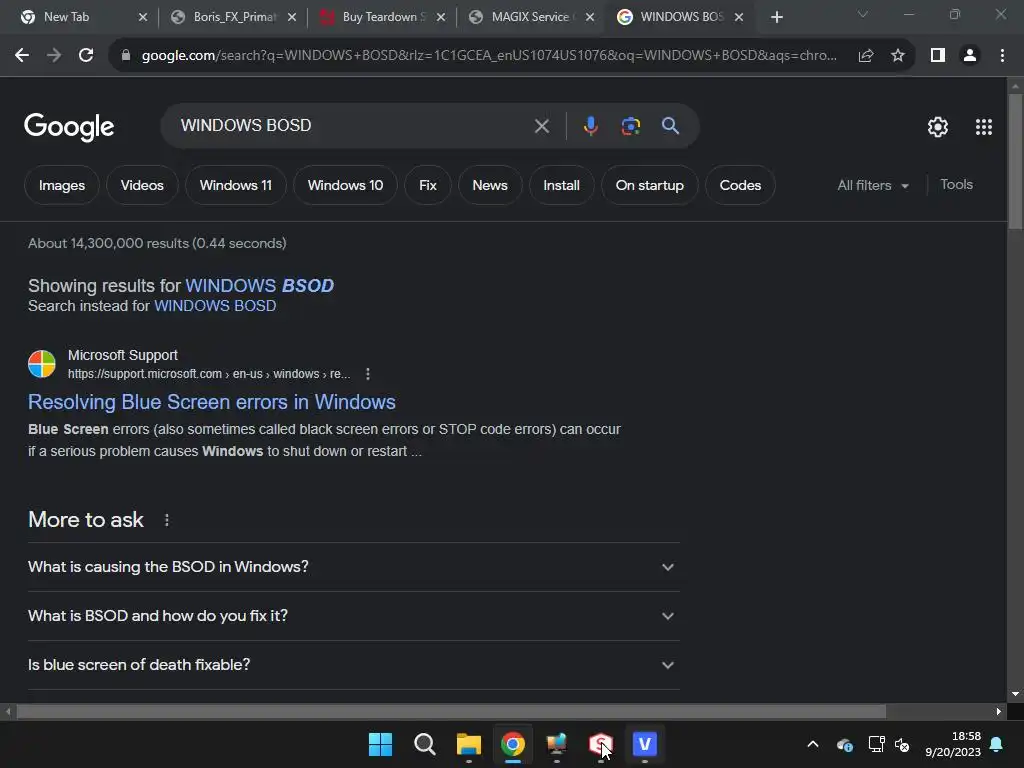
Task: Select the Codes filter chip
Action: 740,185
